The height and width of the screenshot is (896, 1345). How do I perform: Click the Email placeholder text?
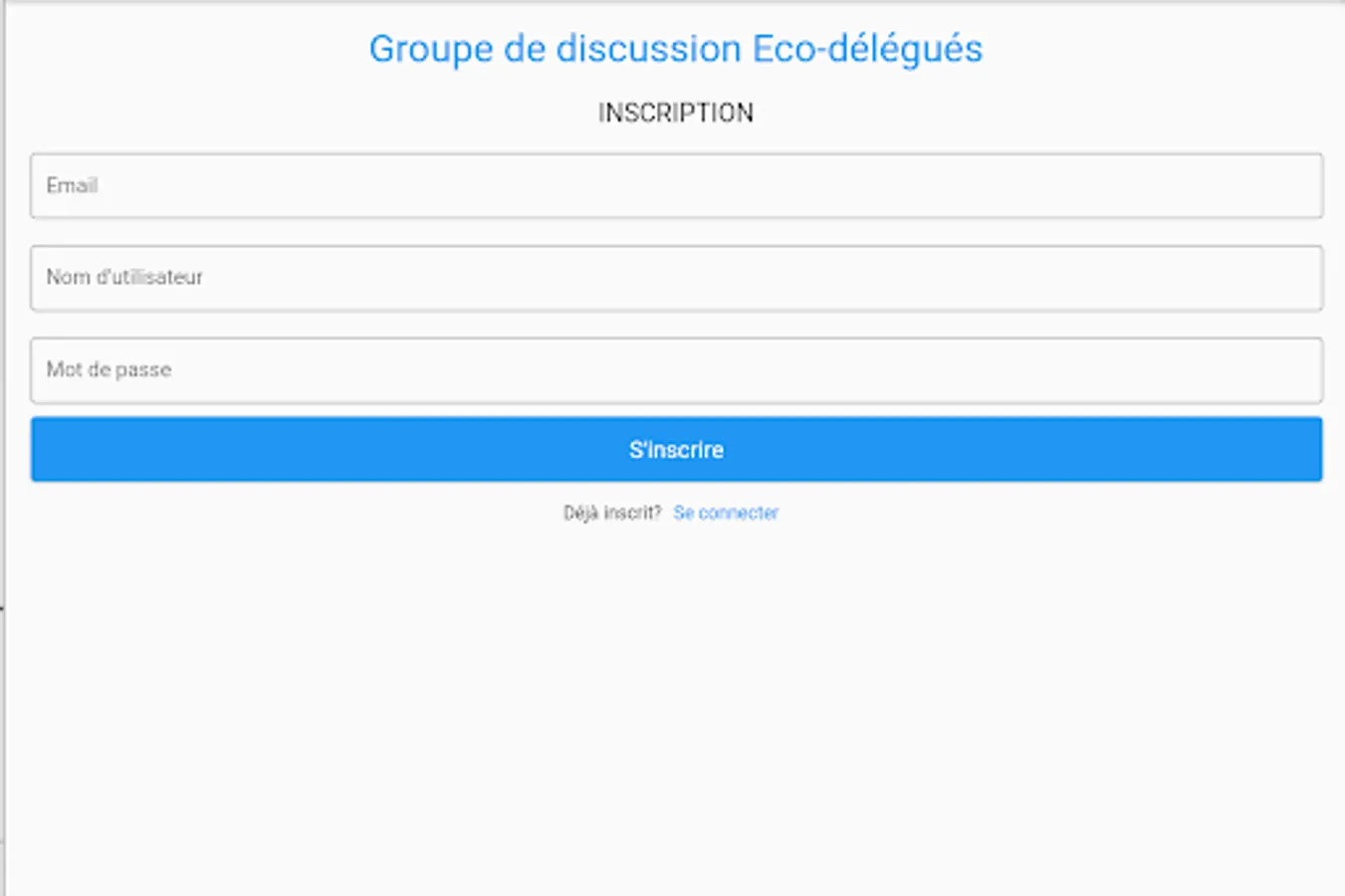pos(72,186)
